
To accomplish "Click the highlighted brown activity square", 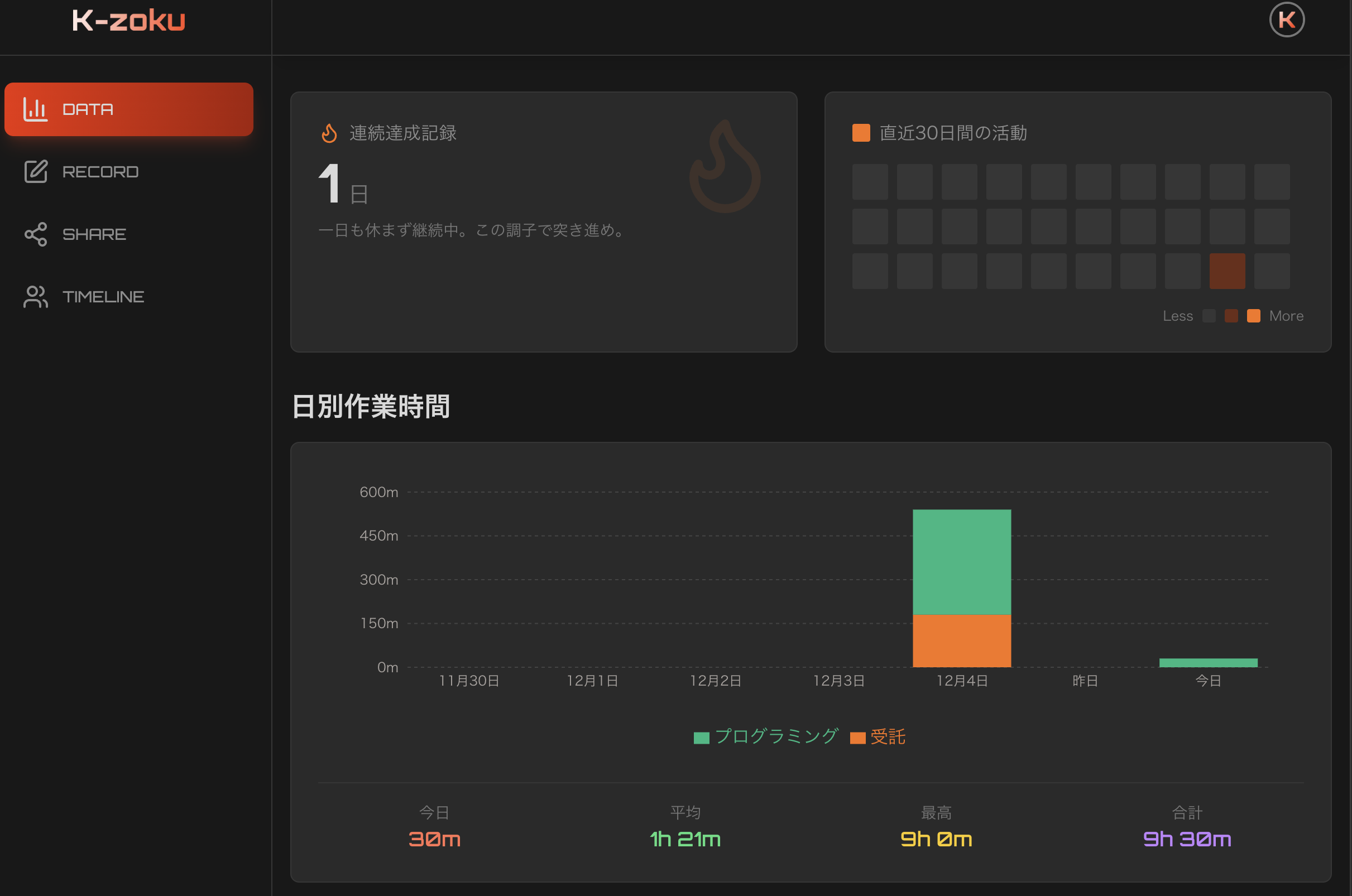I will [1227, 271].
